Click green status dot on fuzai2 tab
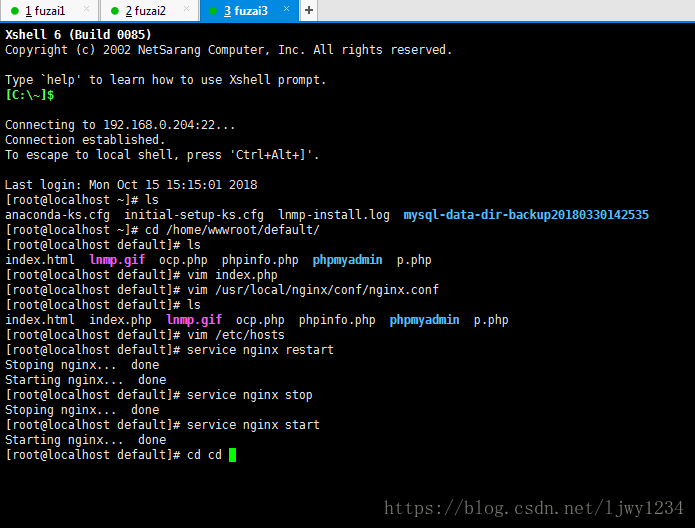 (x=115, y=11)
